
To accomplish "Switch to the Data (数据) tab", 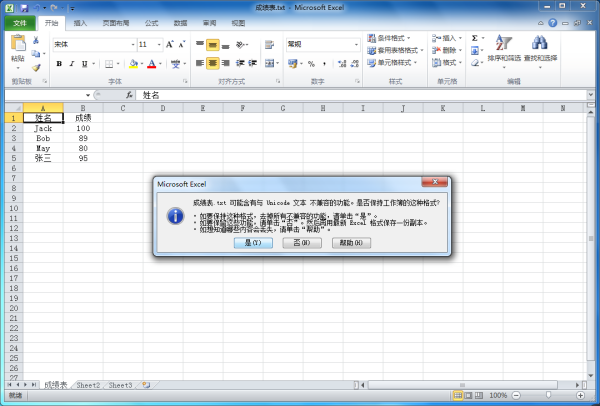I will 181,23.
